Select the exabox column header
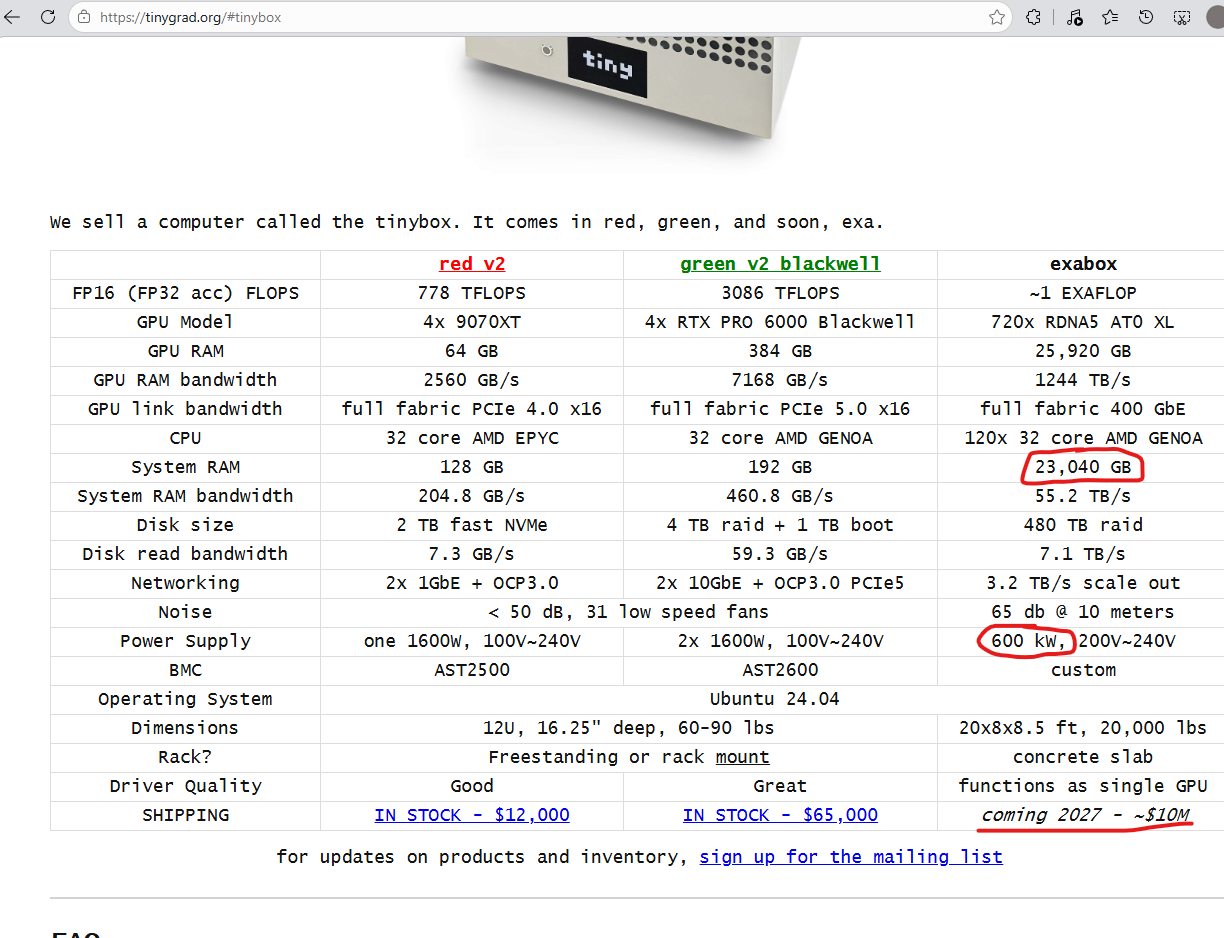 tap(1083, 264)
